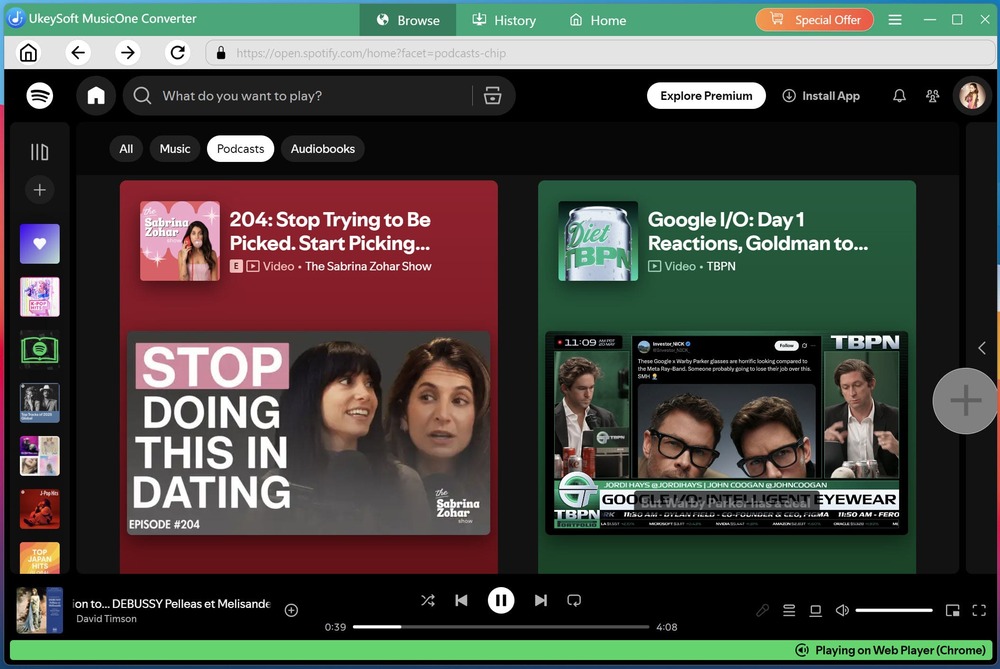1000x669 pixels.
Task: Open the green audiobooks library thumbnail
Action: coord(40,349)
